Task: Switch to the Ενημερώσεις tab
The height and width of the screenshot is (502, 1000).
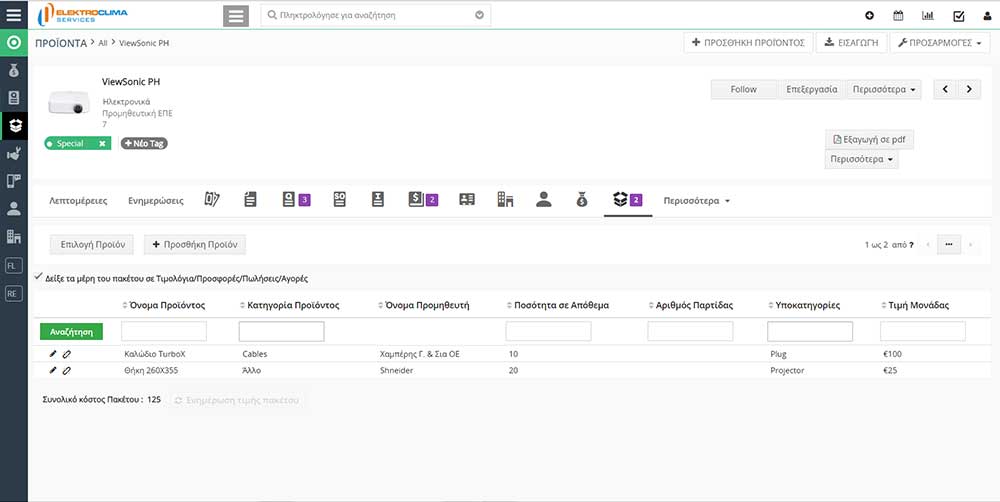Action: click(156, 200)
